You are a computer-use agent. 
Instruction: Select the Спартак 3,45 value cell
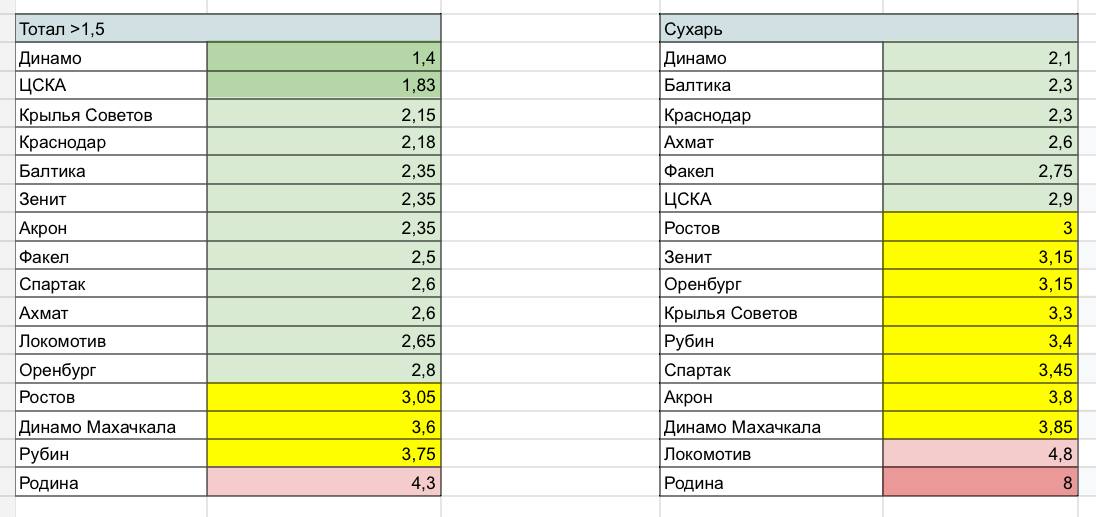point(981,370)
